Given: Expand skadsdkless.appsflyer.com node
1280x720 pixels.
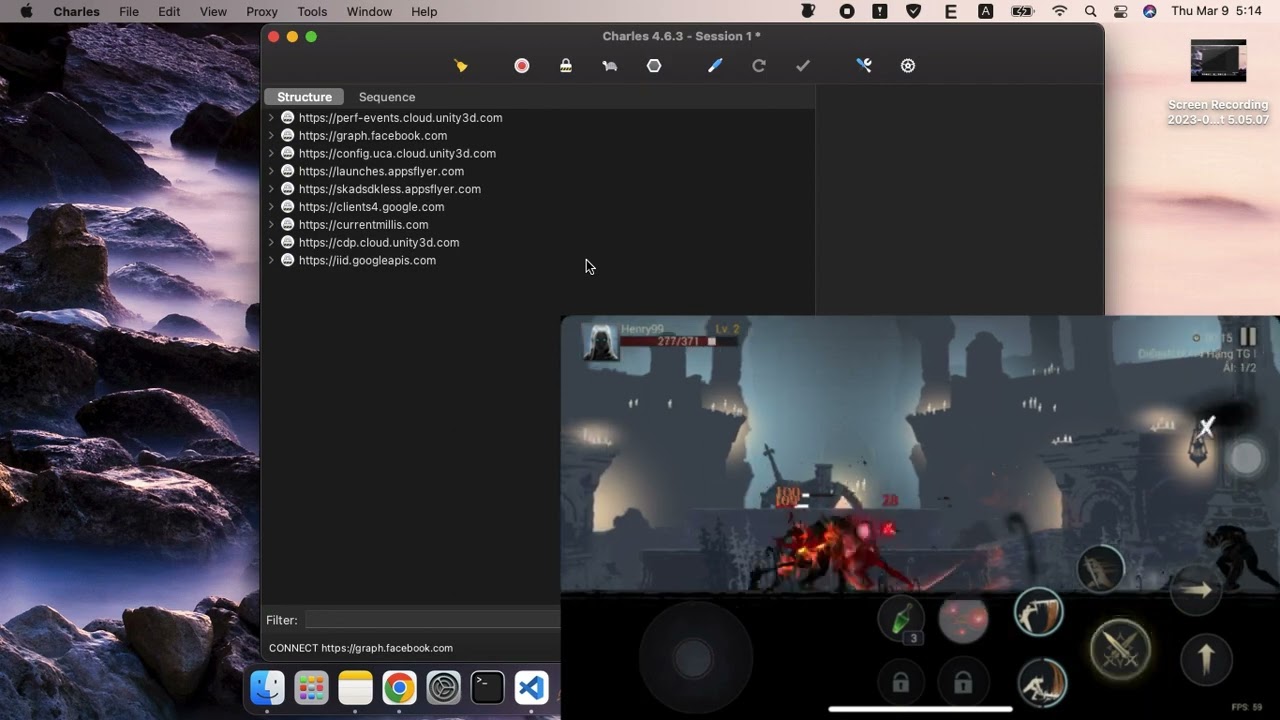Looking at the screenshot, I should 271,189.
